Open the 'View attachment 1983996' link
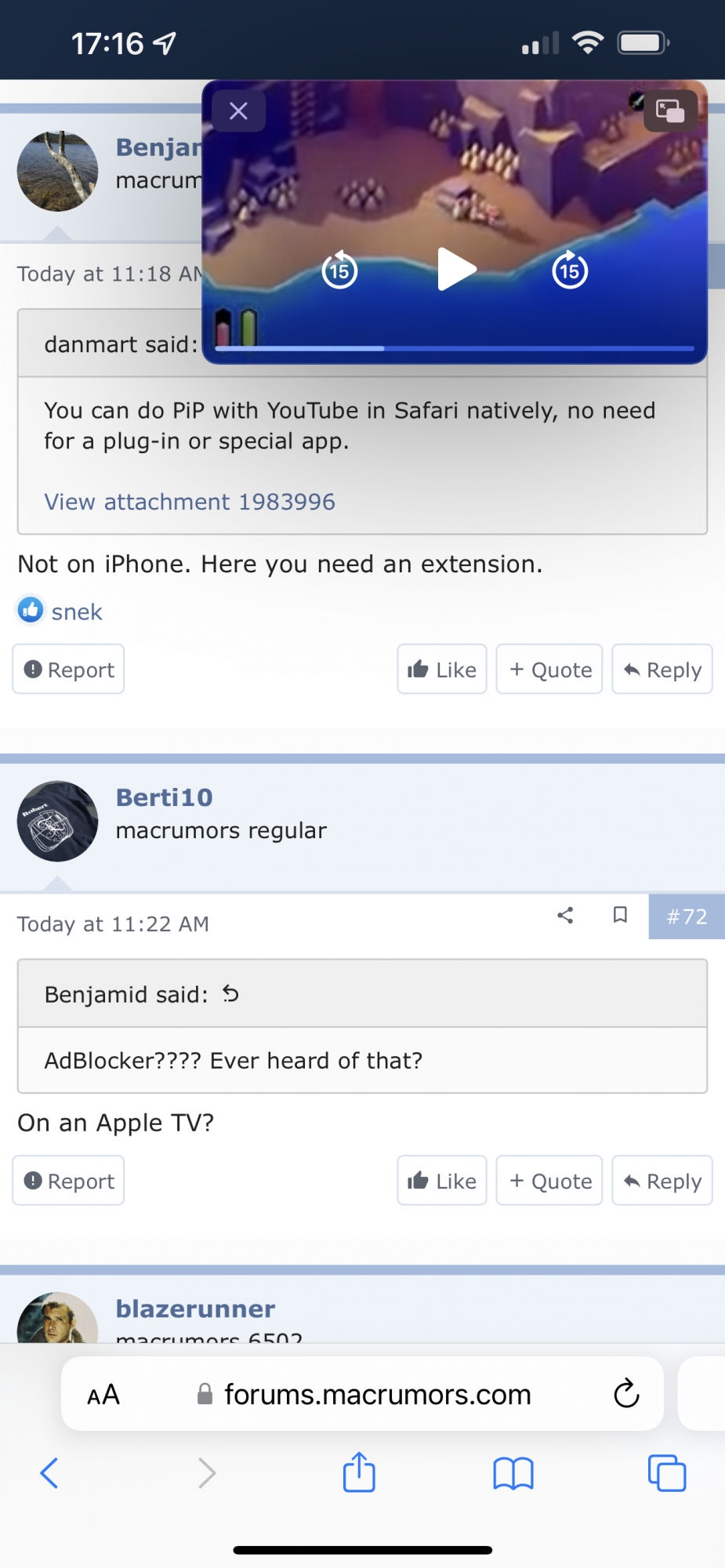 click(190, 502)
